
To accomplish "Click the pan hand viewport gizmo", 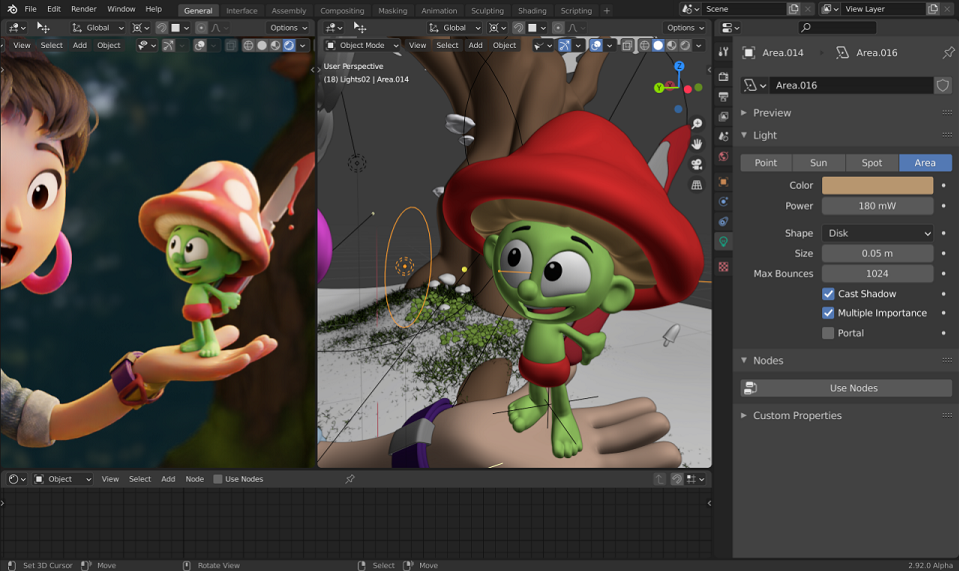I will pyautogui.click(x=697, y=144).
